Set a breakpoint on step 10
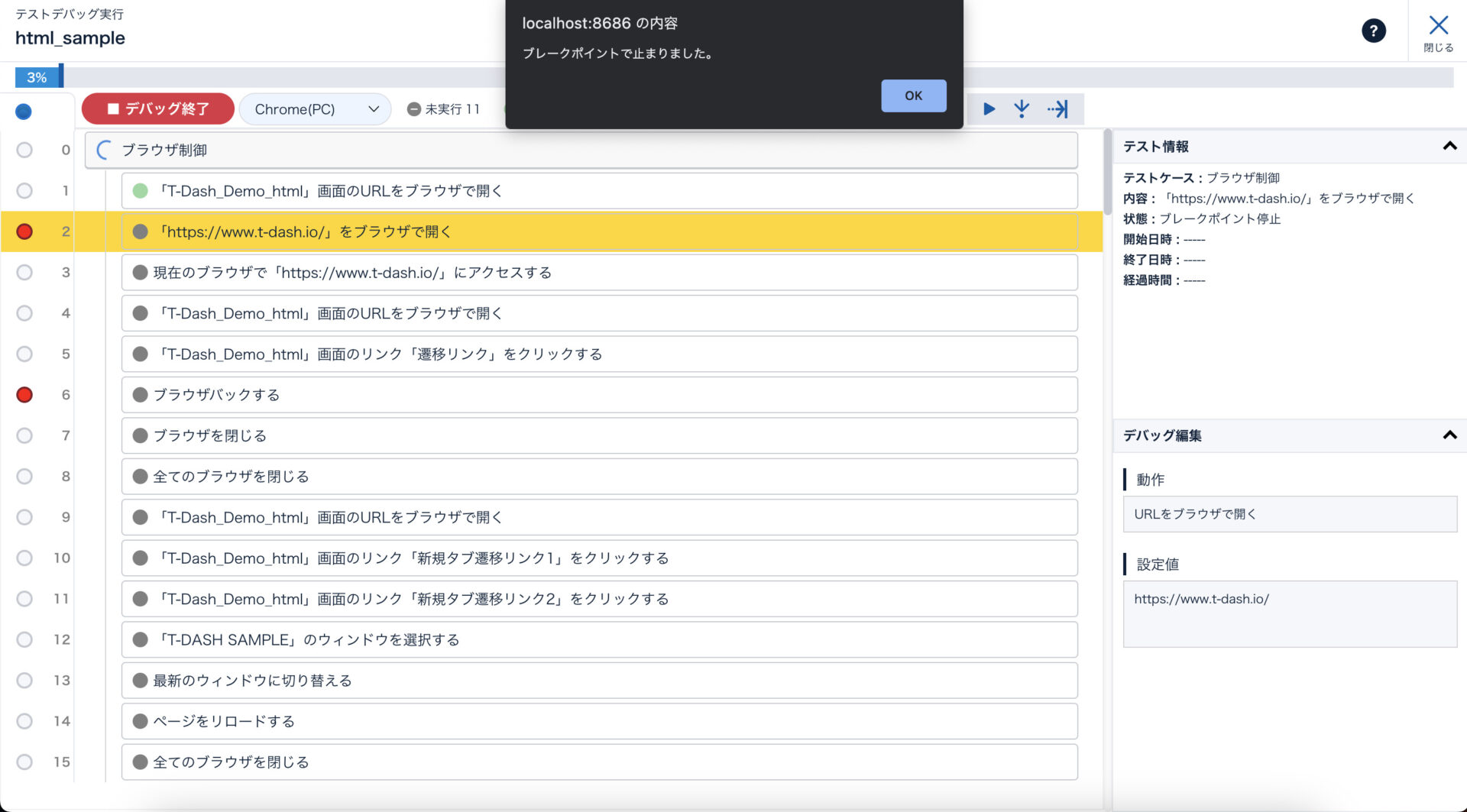The width and height of the screenshot is (1467, 812). click(x=24, y=558)
